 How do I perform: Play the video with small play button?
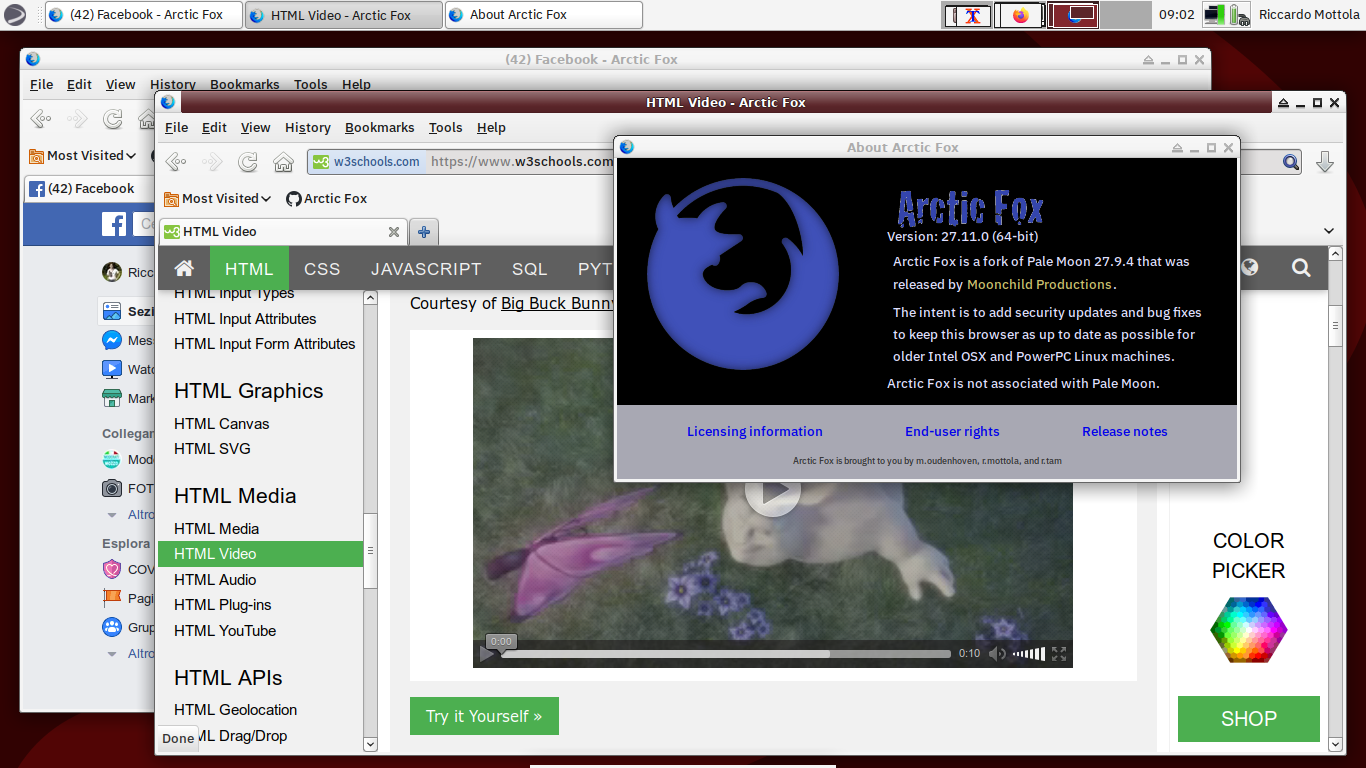(487, 654)
